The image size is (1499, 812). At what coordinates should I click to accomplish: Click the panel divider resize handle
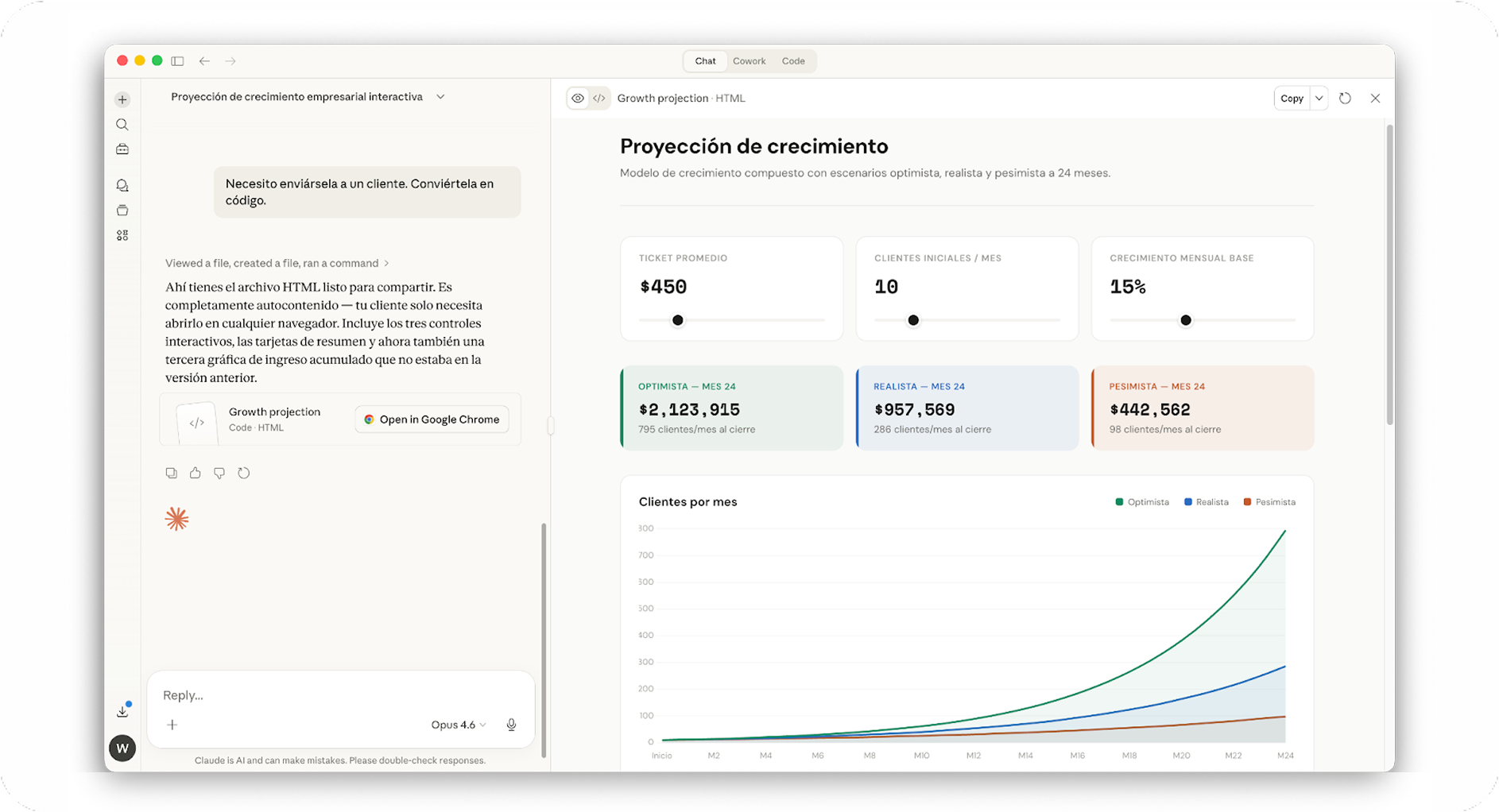pos(550,426)
